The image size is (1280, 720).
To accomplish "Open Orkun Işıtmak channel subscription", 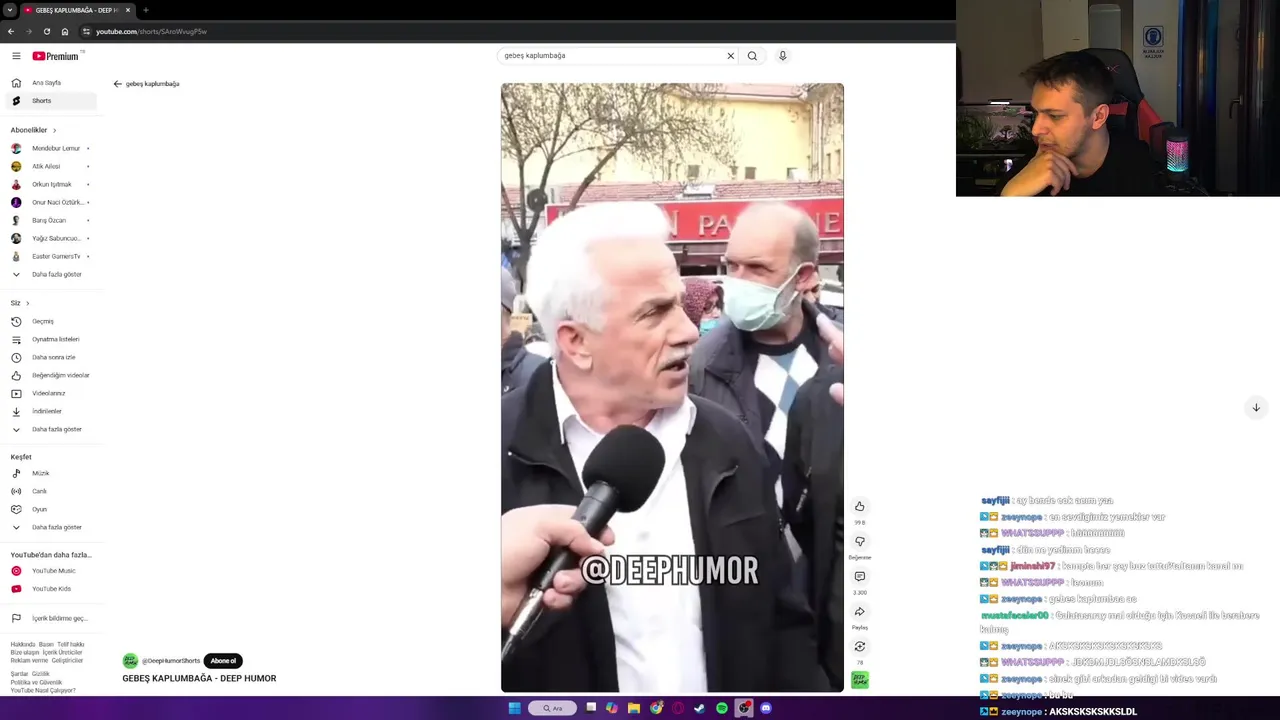I will pos(50,184).
